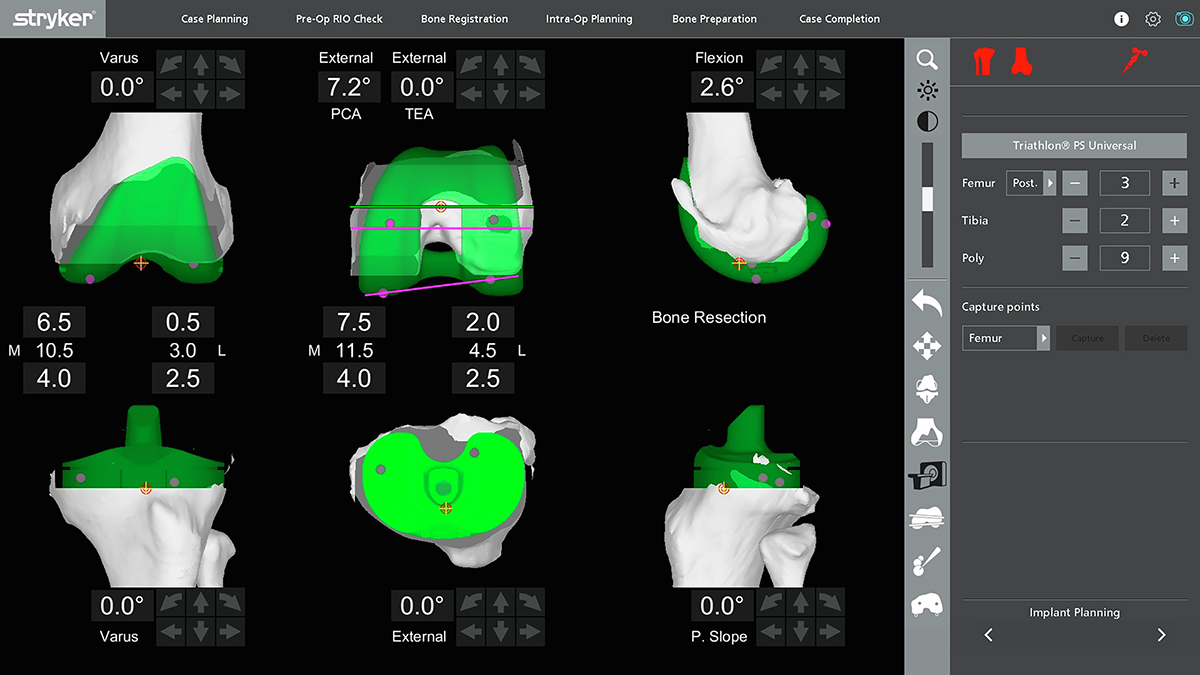
Task: Click right arrow beside P. Slope value
Action: (x=831, y=632)
